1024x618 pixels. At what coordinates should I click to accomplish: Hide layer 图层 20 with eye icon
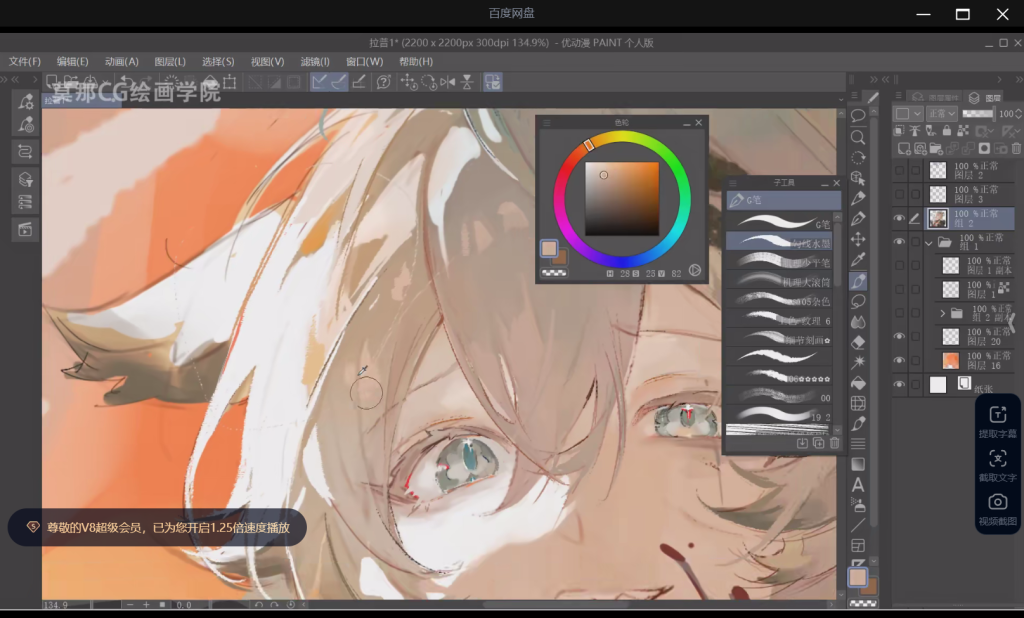pyautogui.click(x=899, y=337)
